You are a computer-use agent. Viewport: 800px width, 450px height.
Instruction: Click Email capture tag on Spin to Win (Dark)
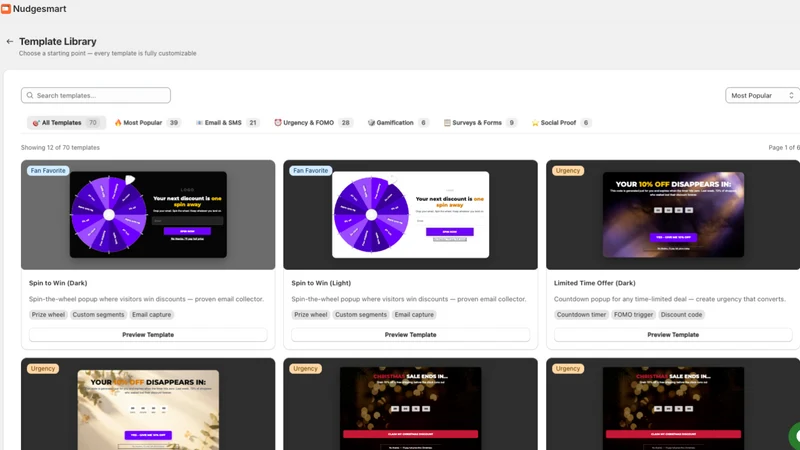152,315
